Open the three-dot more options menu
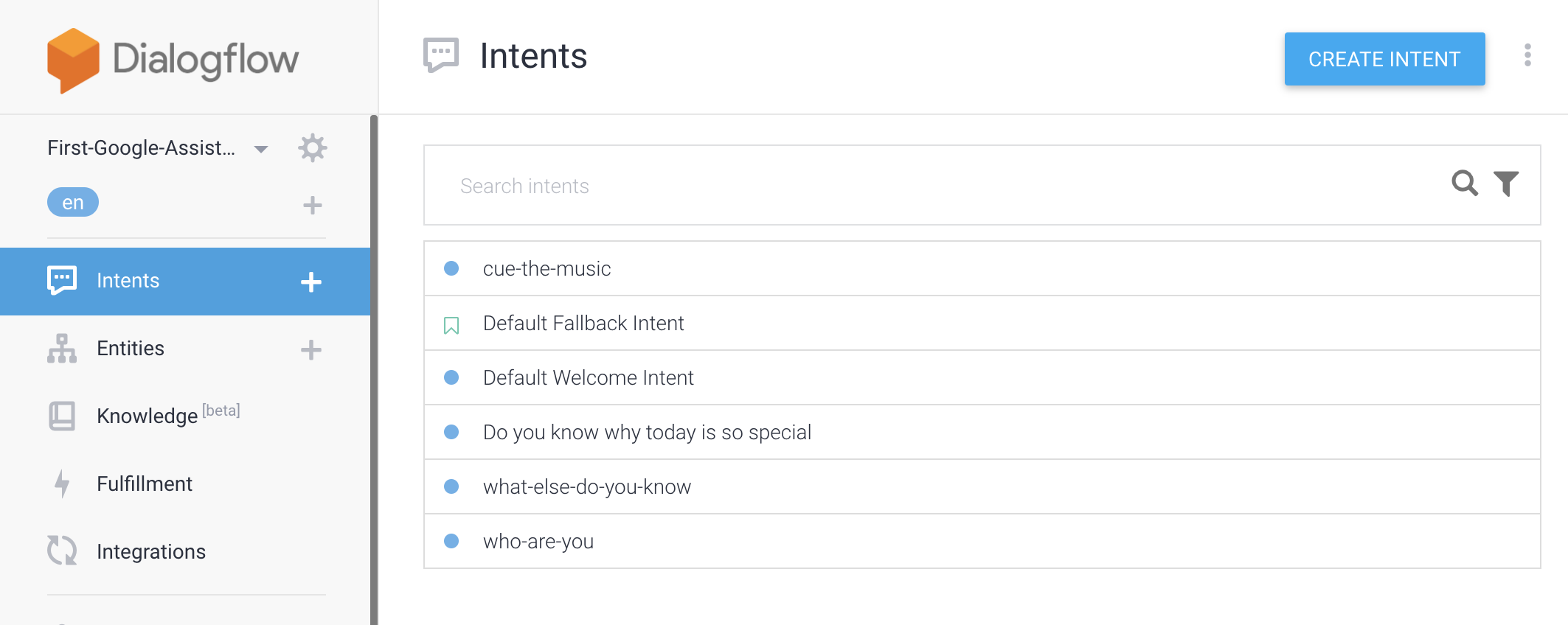Image resolution: width=1568 pixels, height=625 pixels. pos(1527,55)
